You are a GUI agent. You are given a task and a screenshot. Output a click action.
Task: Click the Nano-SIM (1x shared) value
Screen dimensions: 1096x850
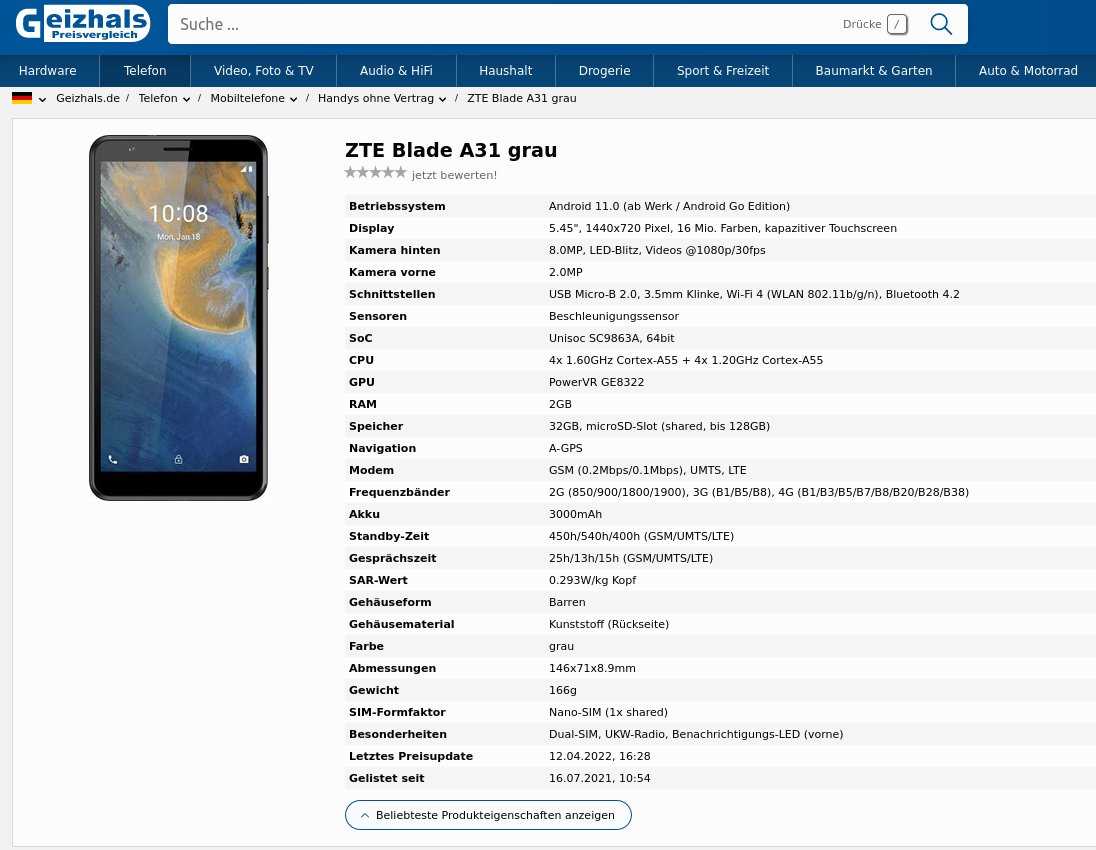coord(608,712)
